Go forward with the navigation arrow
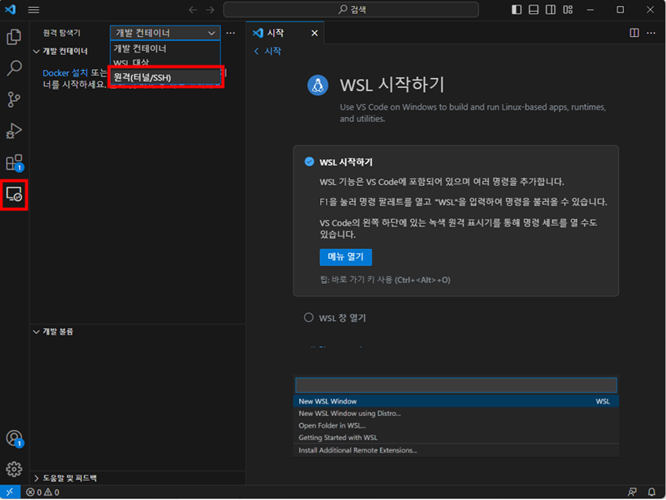666x500 pixels. click(210, 9)
